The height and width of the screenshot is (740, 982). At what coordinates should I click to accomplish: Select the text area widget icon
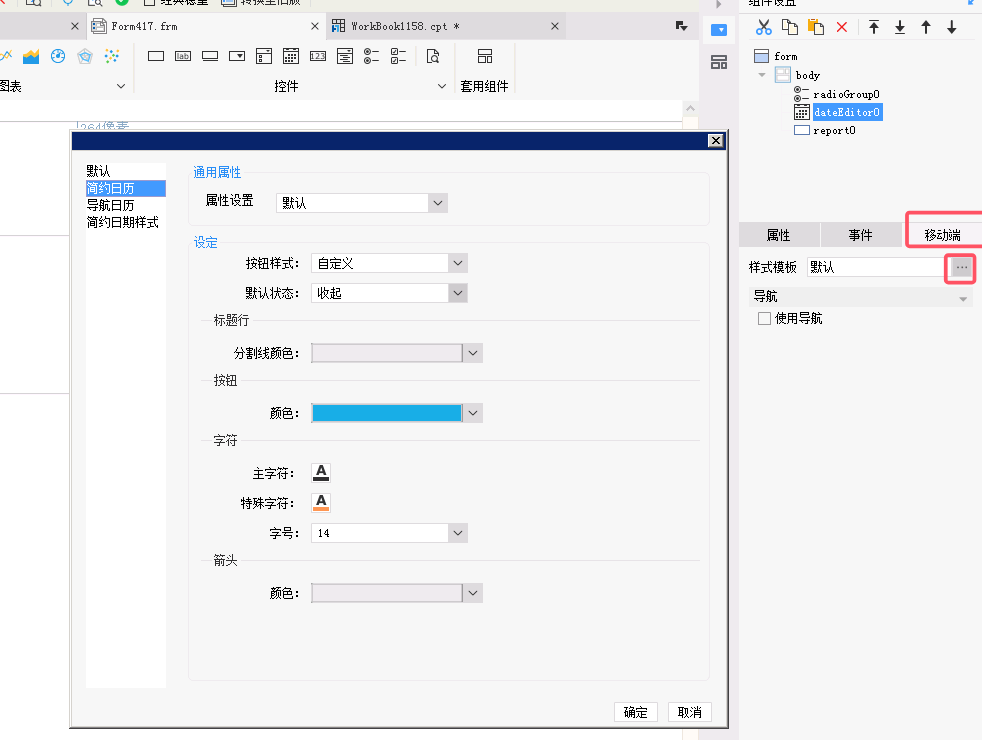(344, 56)
